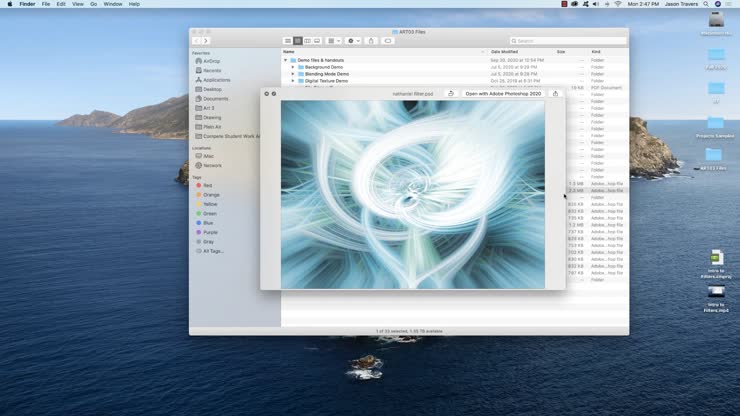Click the swirl image preview

tap(413, 195)
